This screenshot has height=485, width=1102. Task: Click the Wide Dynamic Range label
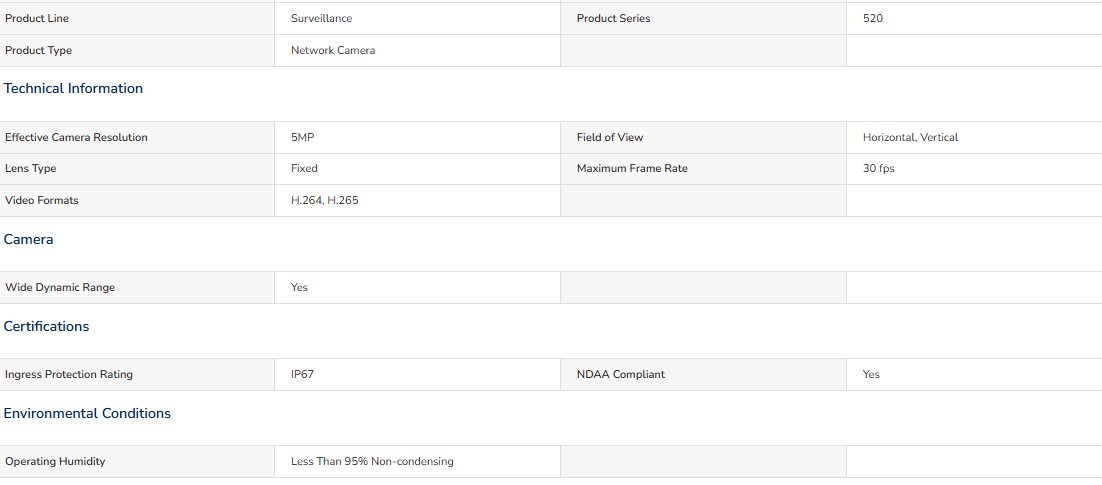point(60,287)
